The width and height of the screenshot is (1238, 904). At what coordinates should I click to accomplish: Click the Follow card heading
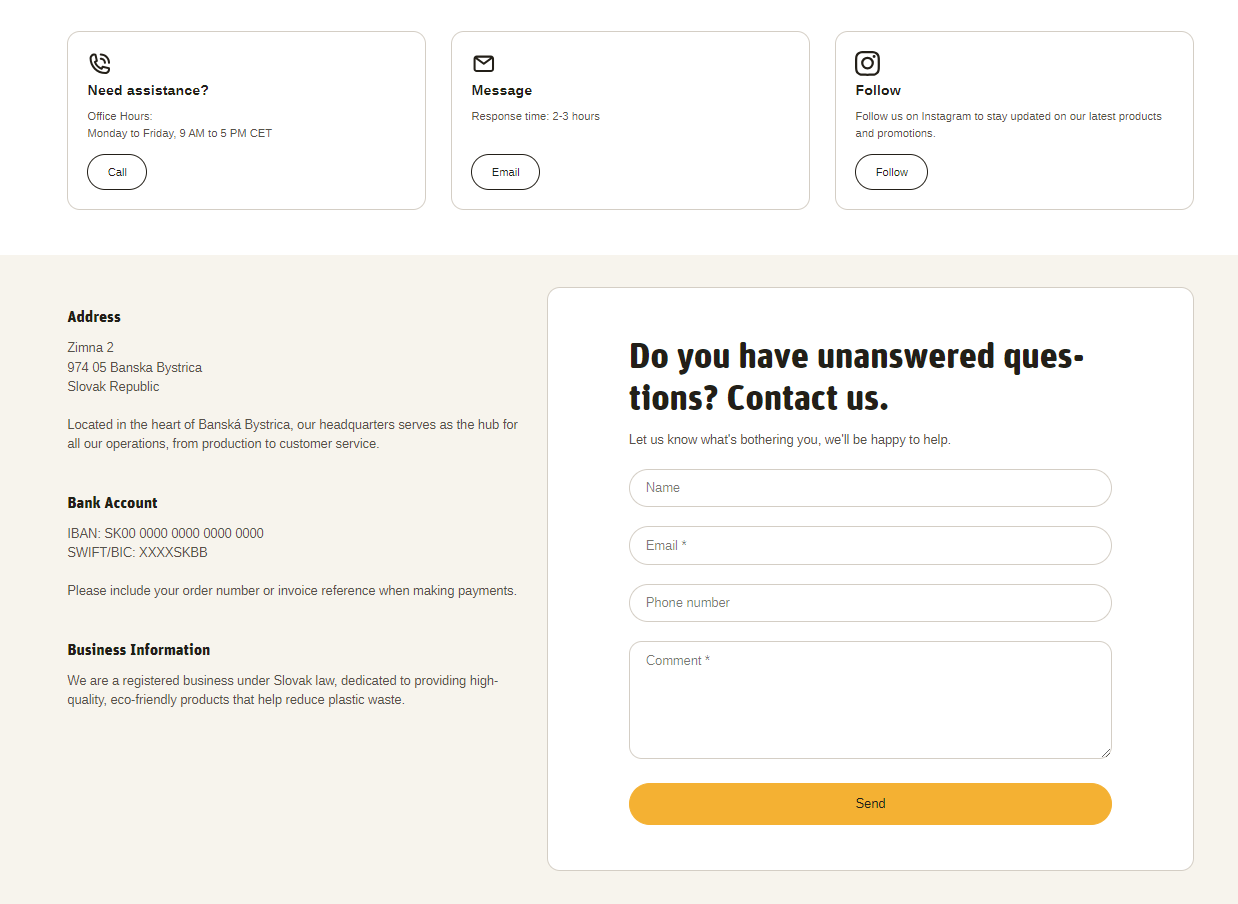[877, 90]
